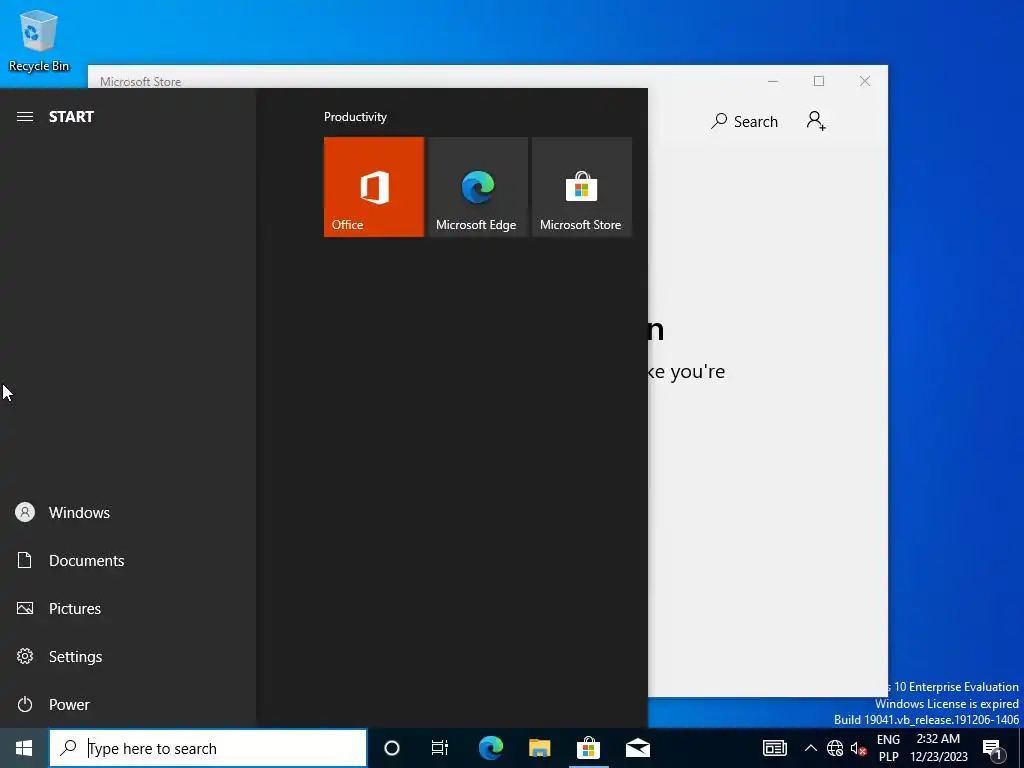This screenshot has width=1024, height=768.
Task: Open Task View on the taskbar
Action: coord(440,748)
